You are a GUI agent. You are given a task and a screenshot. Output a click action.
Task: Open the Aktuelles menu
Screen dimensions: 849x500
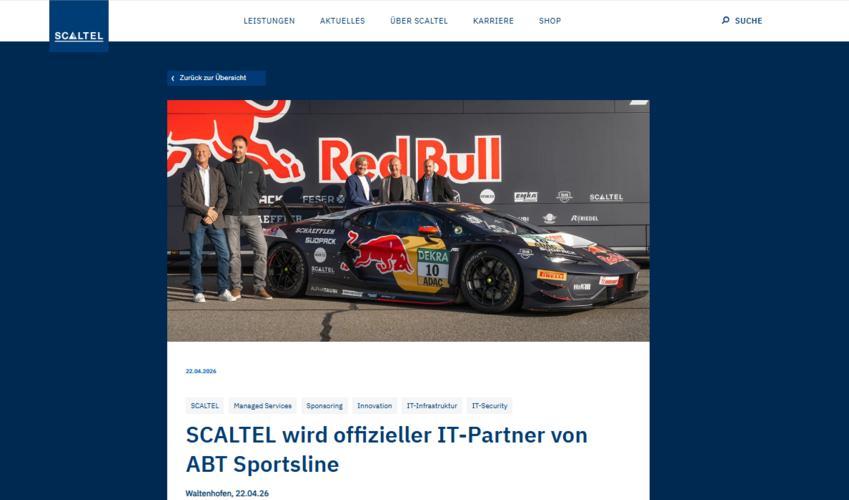[x=342, y=21]
